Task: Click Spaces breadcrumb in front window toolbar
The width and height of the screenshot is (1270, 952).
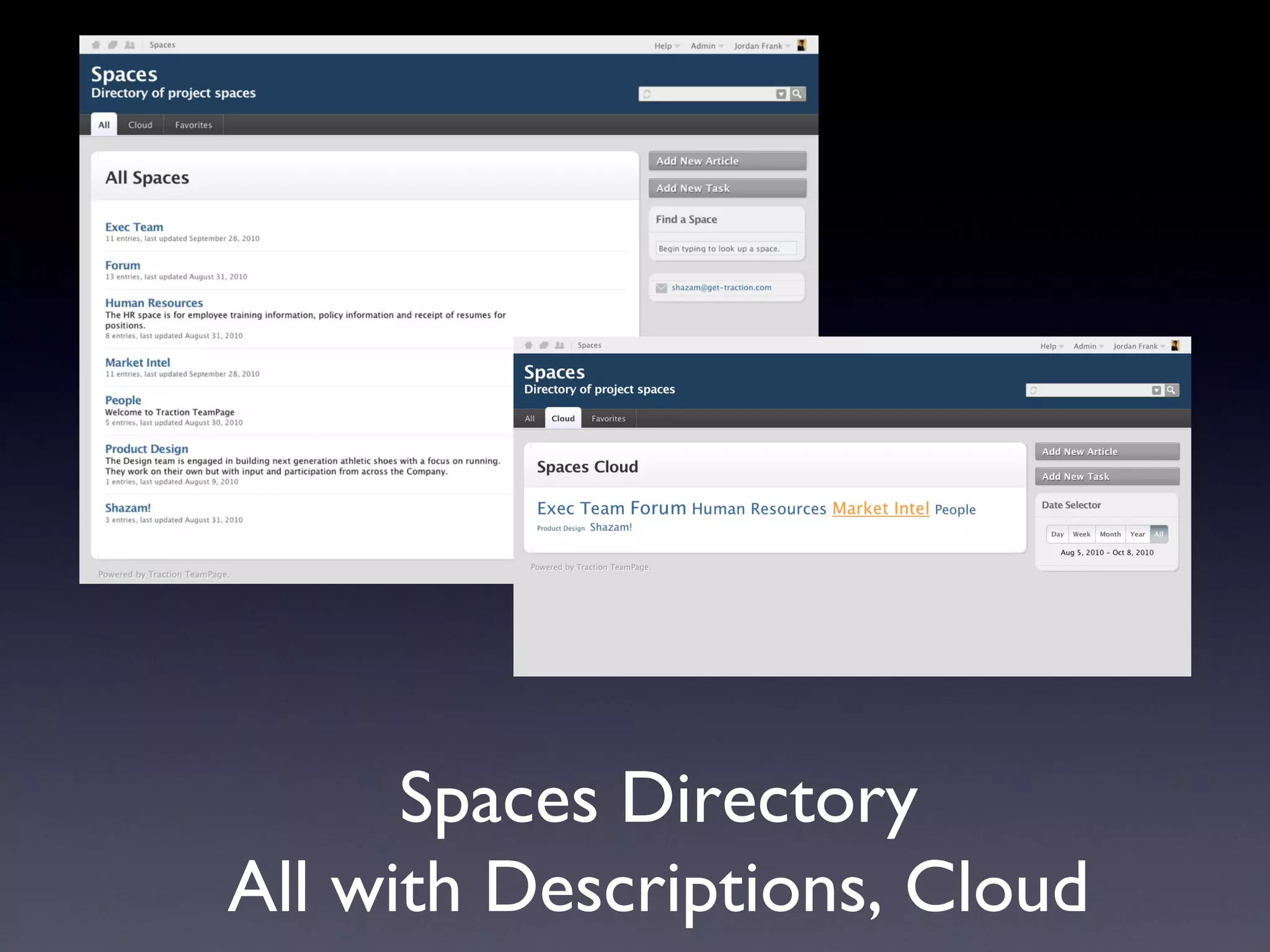Action: [x=589, y=345]
